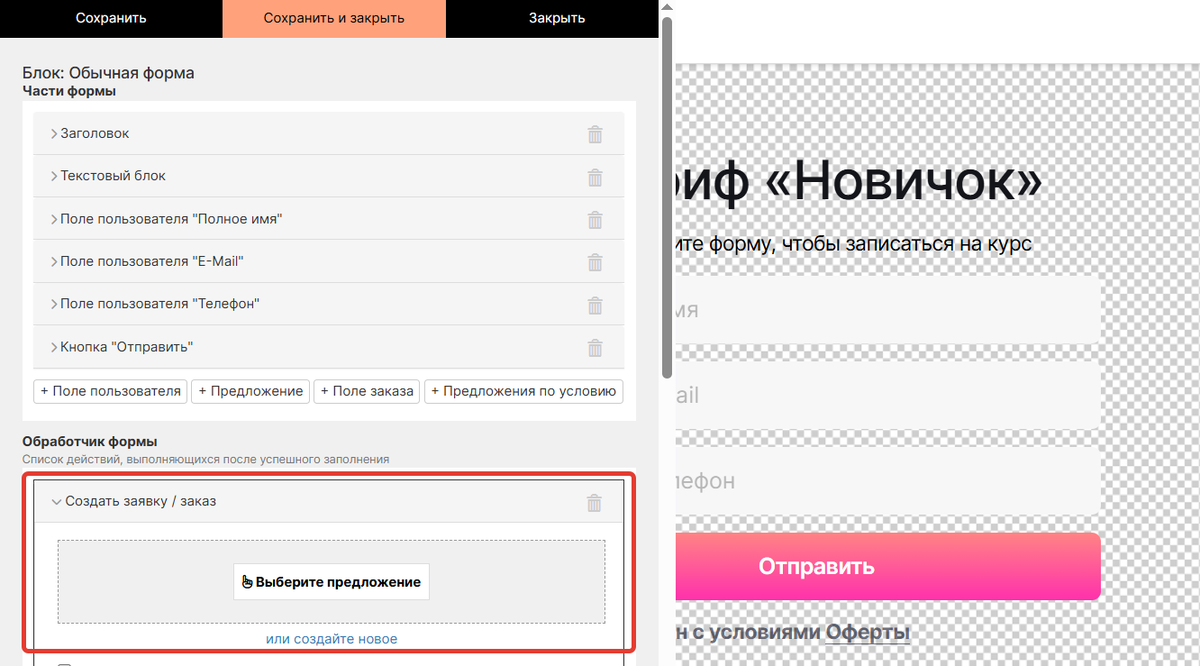Click Закрыть in the top bar
The image size is (1200, 666).
pos(557,18)
